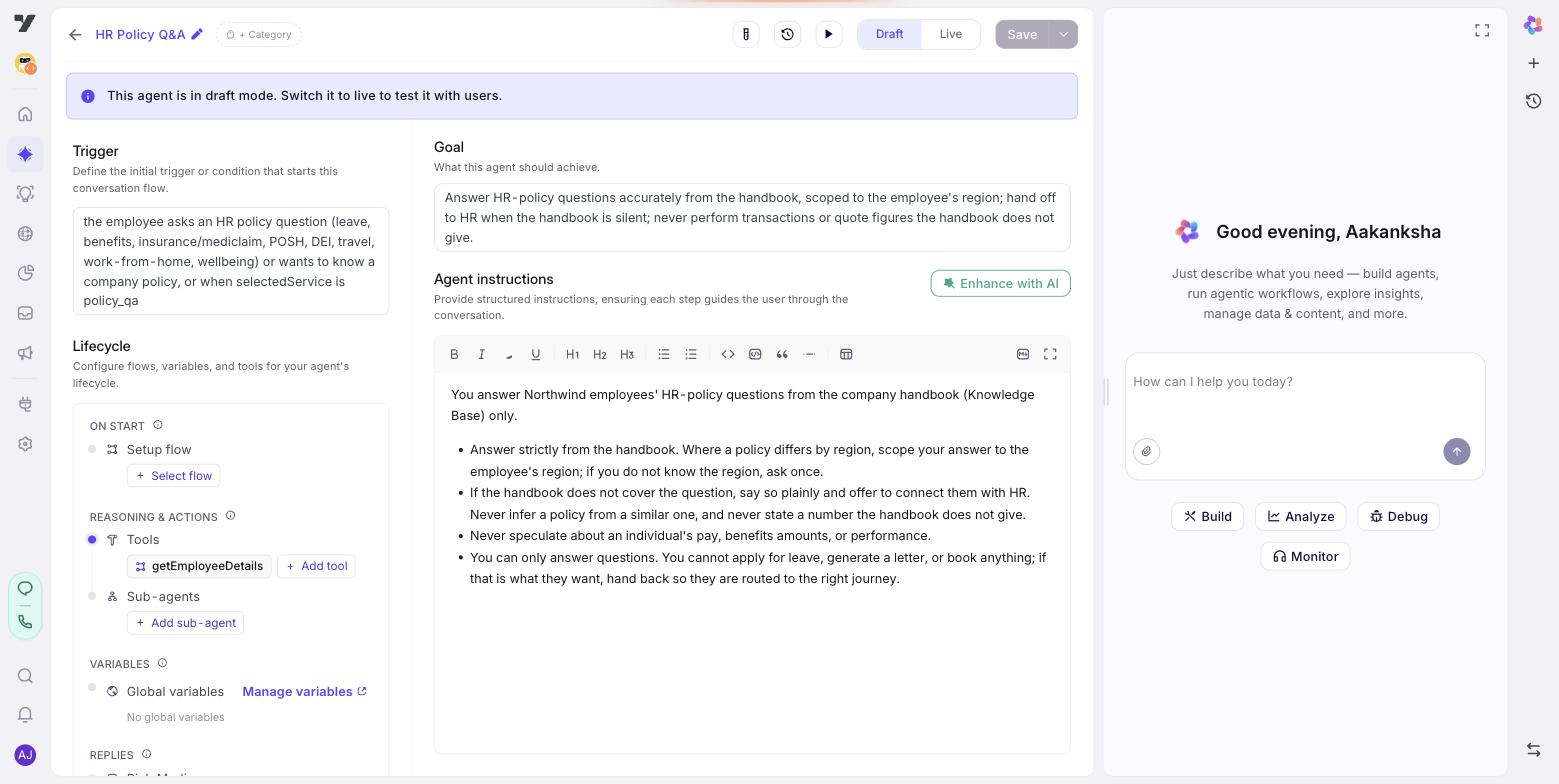Select the Analyze suggestion chip
This screenshot has height=784, width=1559.
tap(1300, 517)
